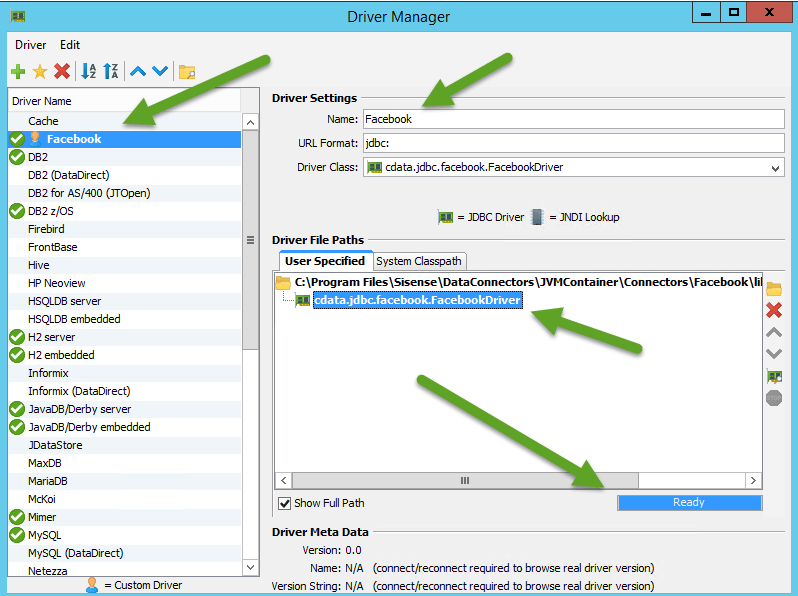The image size is (798, 596).
Task: Move driver down with blue down arrow
Action: point(160,71)
